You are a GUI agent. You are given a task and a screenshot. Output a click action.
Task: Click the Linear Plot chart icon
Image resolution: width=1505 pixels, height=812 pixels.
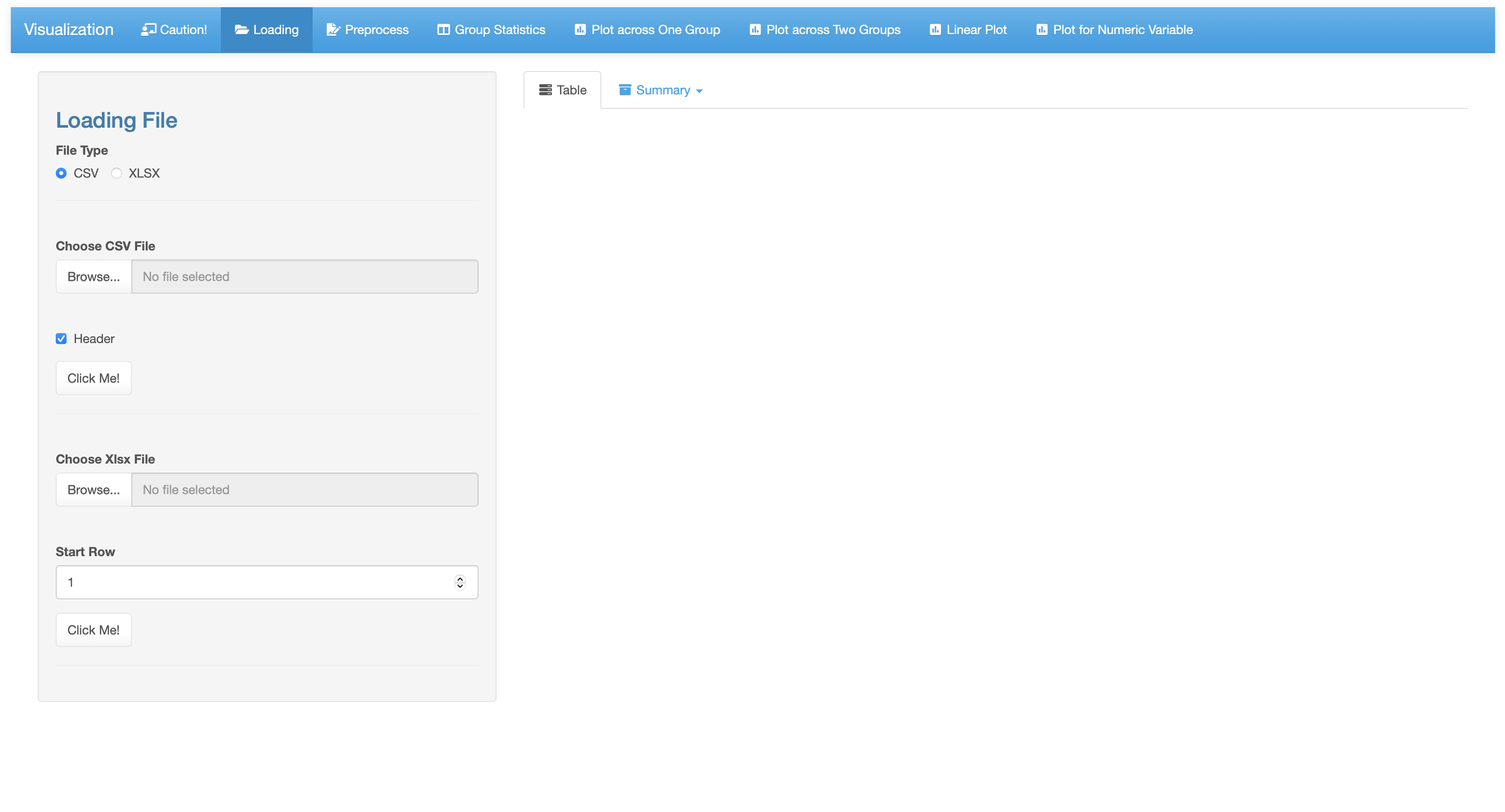936,30
